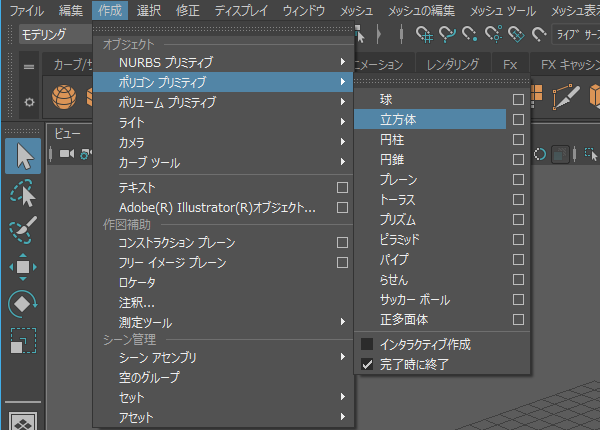The height and width of the screenshot is (430, 600).
Task: Choose ロケータ from the menu
Action: (x=140, y=282)
